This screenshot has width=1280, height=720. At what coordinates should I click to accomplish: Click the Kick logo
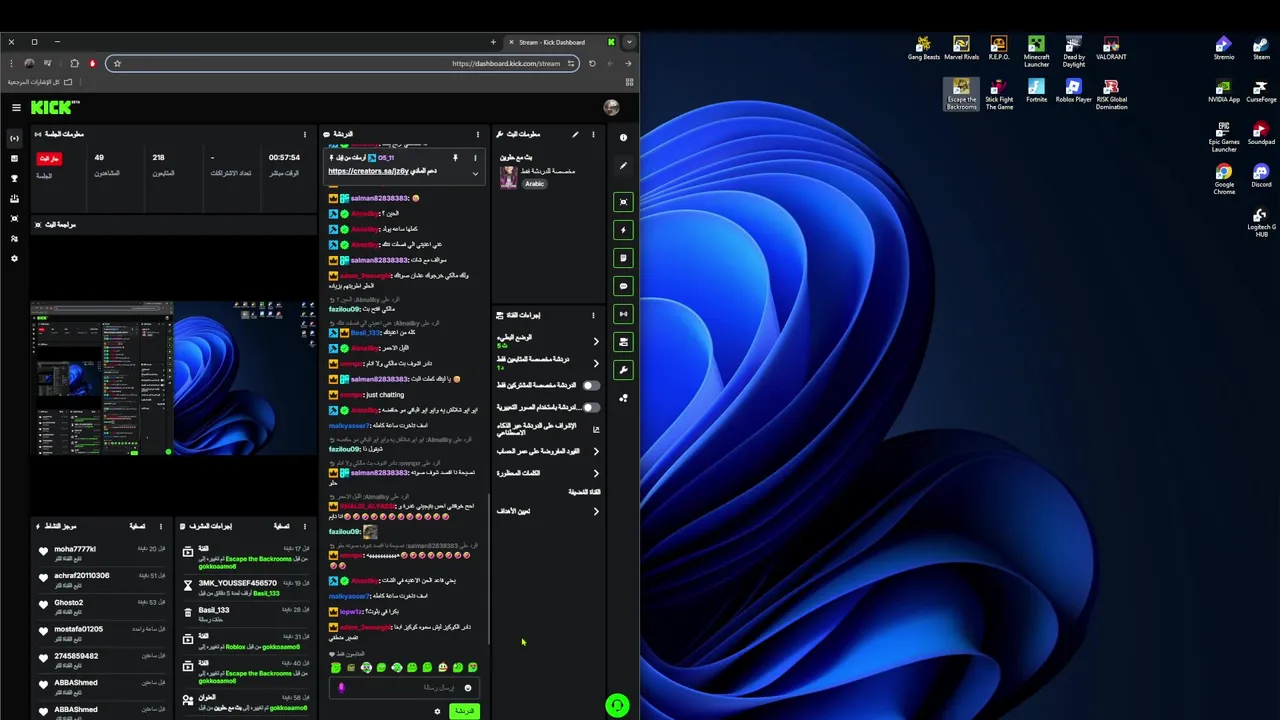click(x=54, y=107)
